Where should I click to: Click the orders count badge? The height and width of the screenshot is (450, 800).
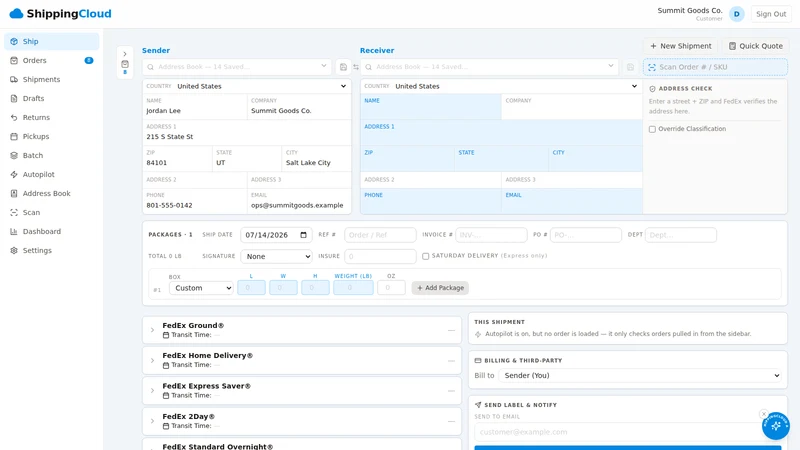coord(89,60)
